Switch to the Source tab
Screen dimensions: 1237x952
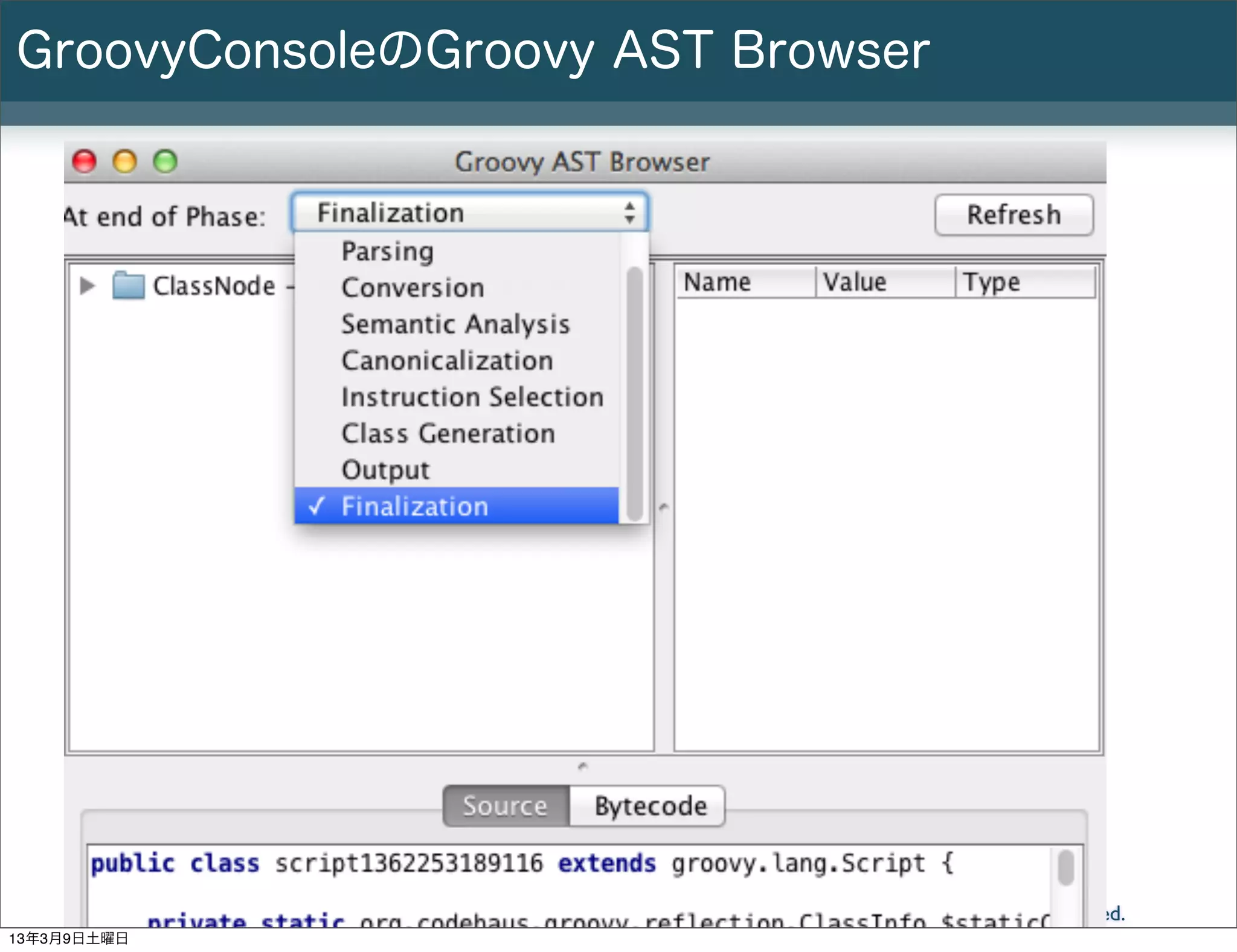click(506, 806)
